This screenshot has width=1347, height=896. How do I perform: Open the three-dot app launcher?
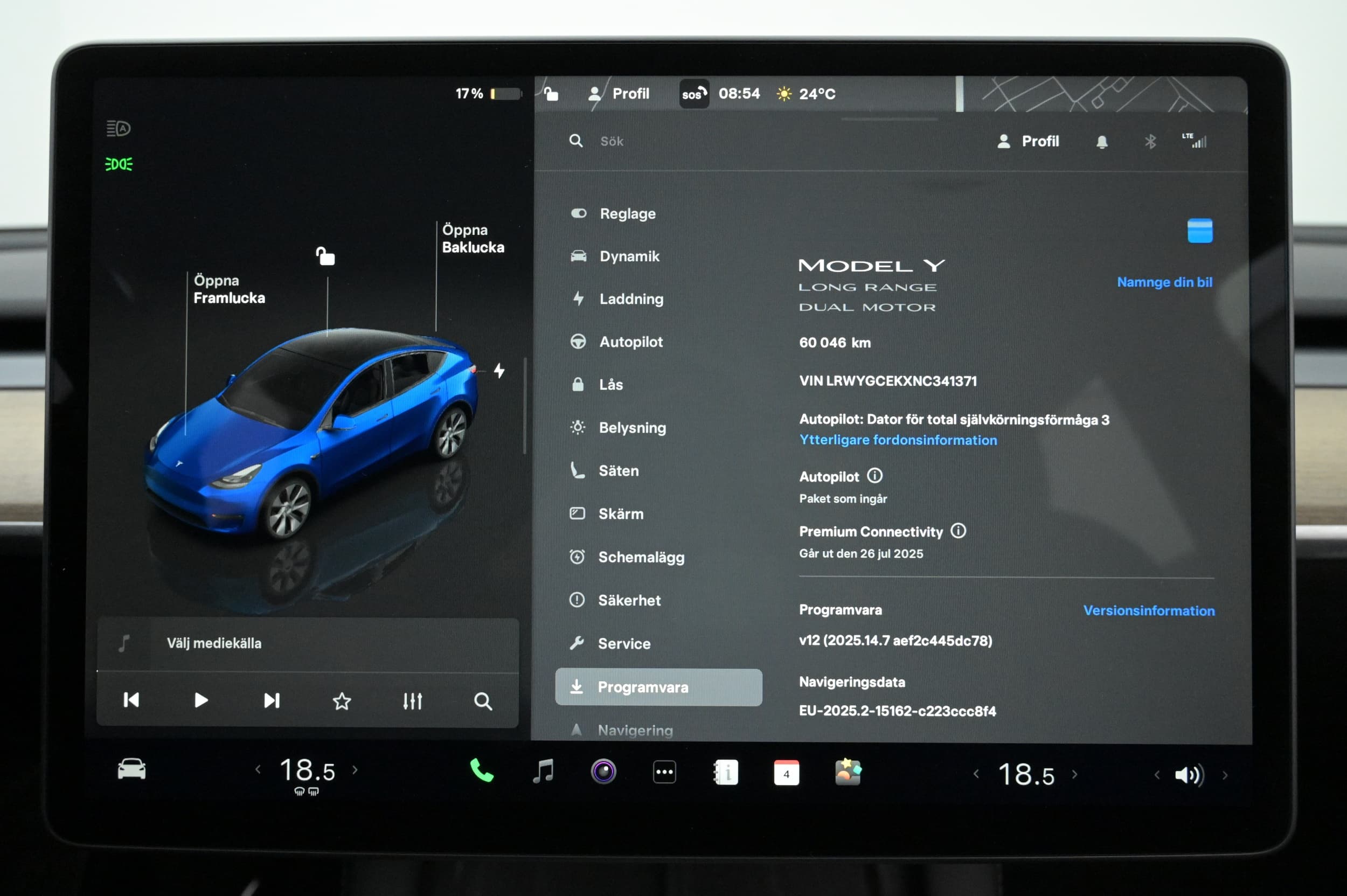coord(665,772)
